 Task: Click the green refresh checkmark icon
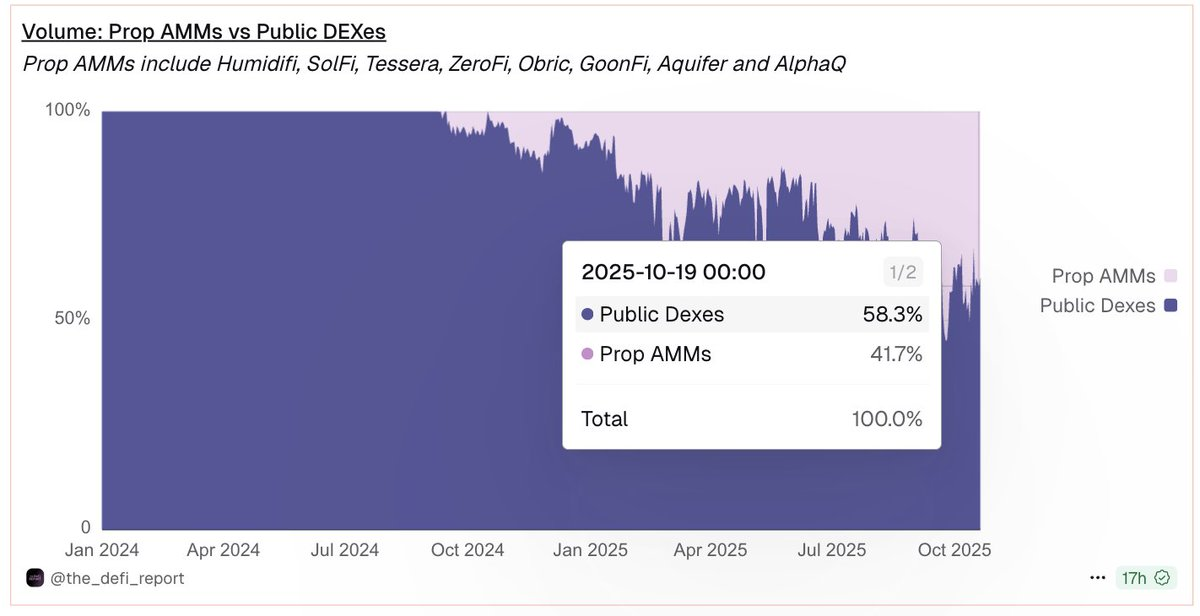point(1162,578)
